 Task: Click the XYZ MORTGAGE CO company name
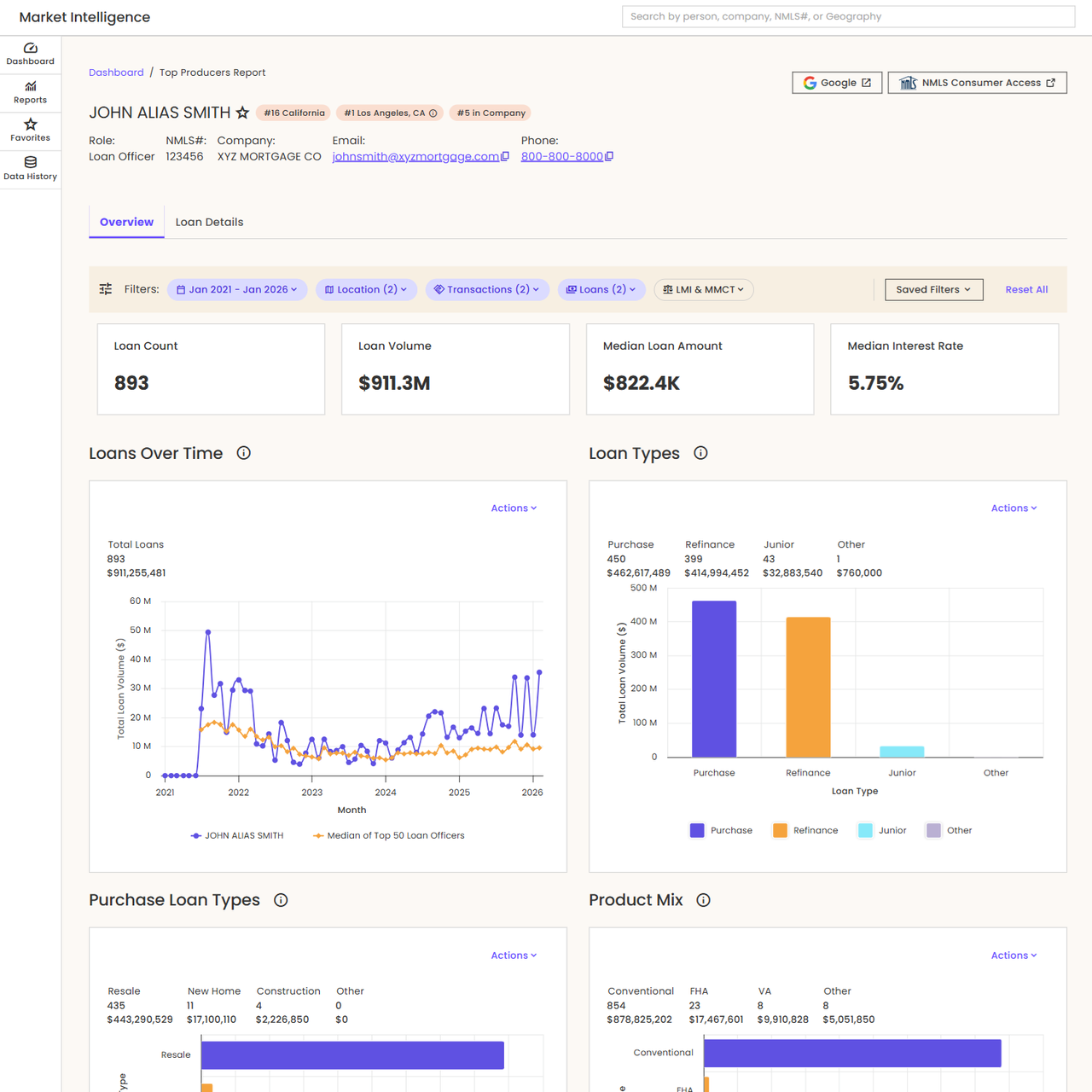coord(270,157)
